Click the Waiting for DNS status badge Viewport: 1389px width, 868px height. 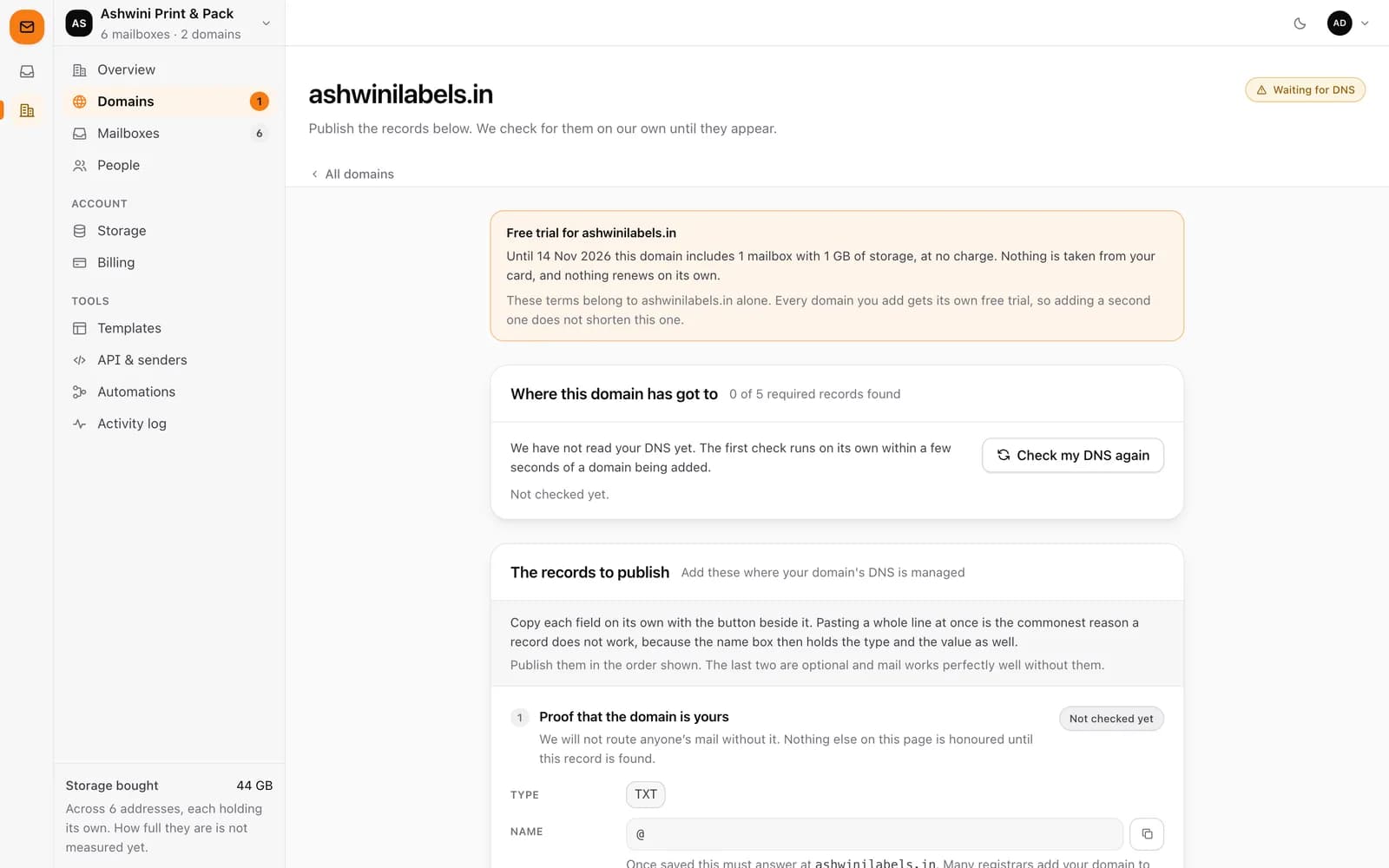(x=1305, y=90)
